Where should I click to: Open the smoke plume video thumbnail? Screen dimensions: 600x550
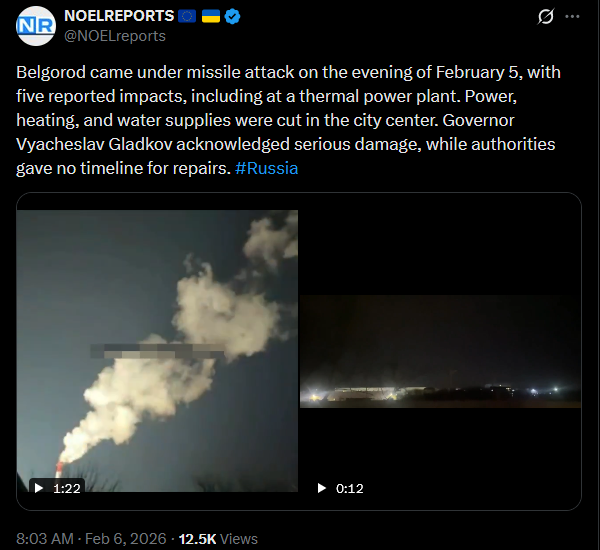click(x=157, y=351)
